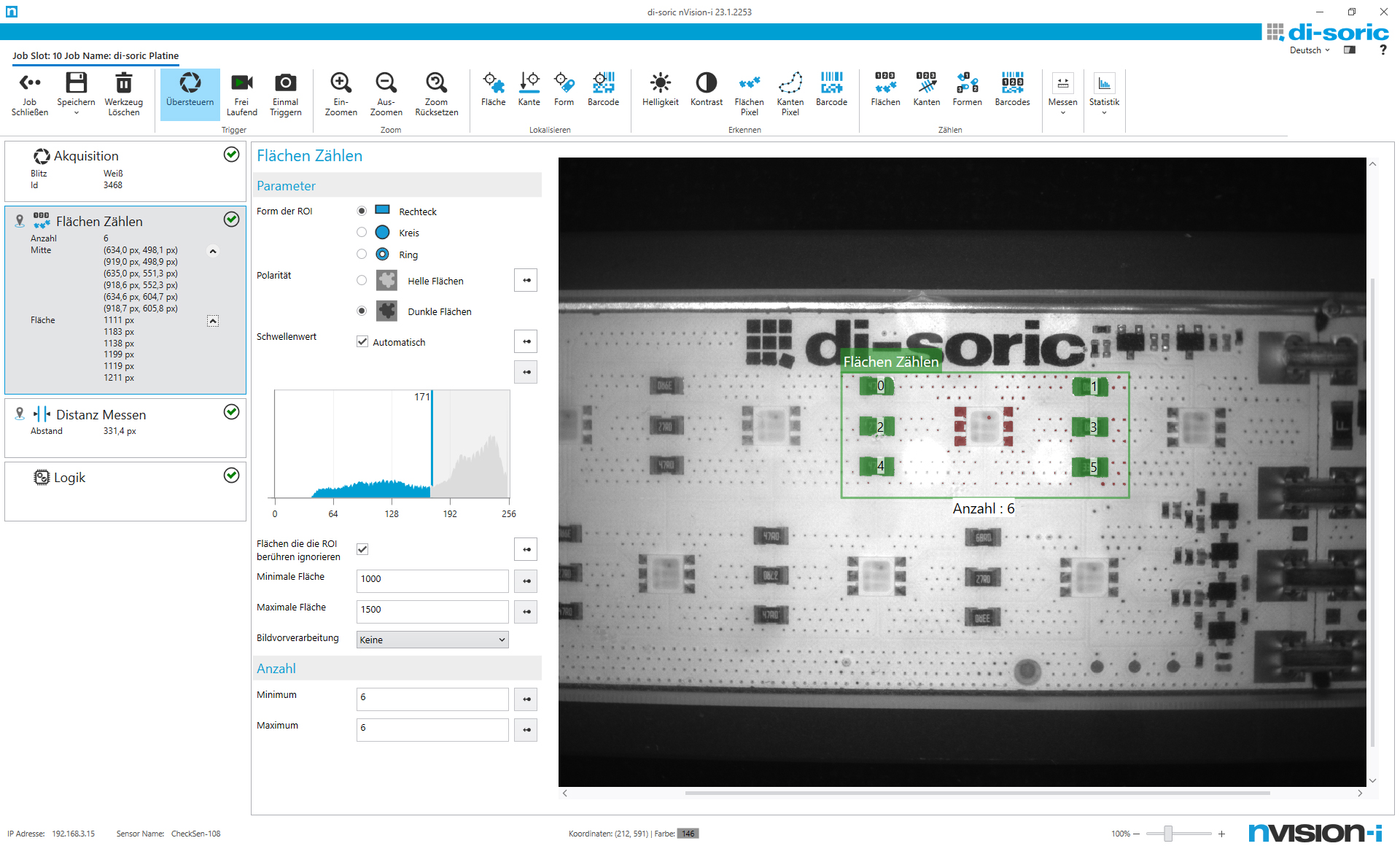Click Aus-Zoomen magnifier
This screenshot has height=846, width=1400.
pyautogui.click(x=386, y=94)
